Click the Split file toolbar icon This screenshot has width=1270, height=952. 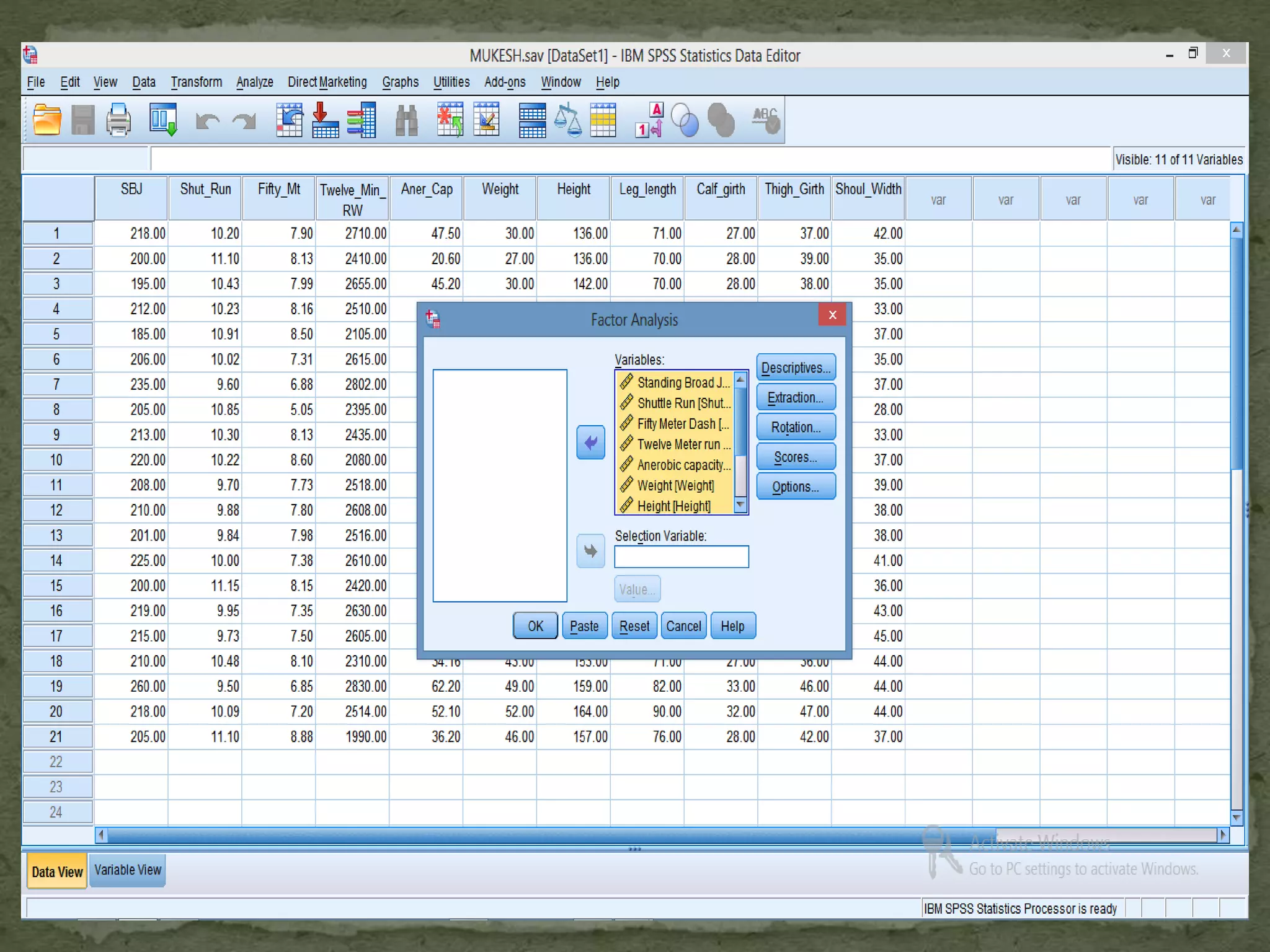point(532,120)
